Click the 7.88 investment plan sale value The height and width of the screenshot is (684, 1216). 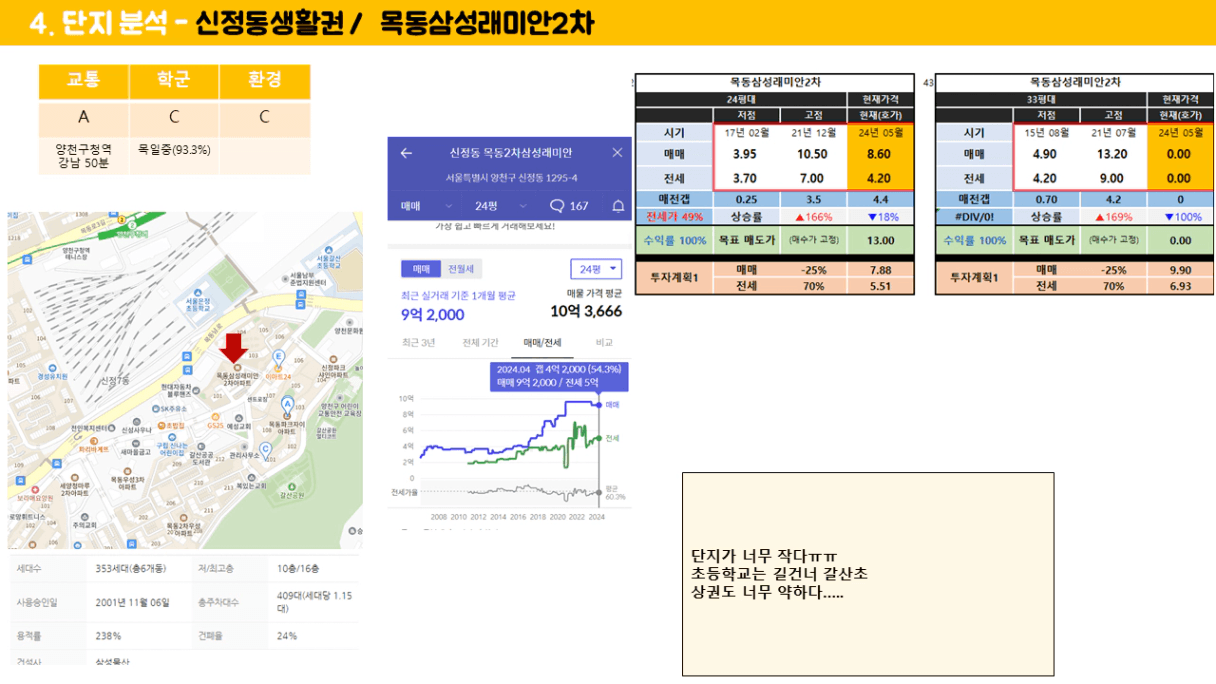(x=880, y=270)
